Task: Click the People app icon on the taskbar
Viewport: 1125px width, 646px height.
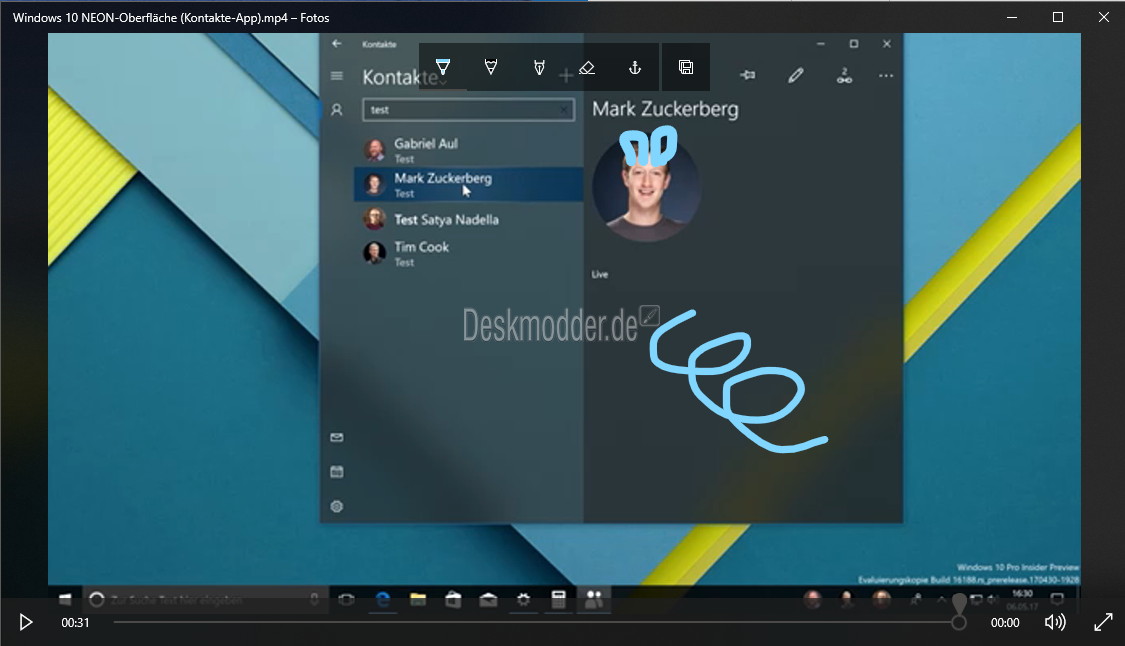Action: [x=594, y=599]
